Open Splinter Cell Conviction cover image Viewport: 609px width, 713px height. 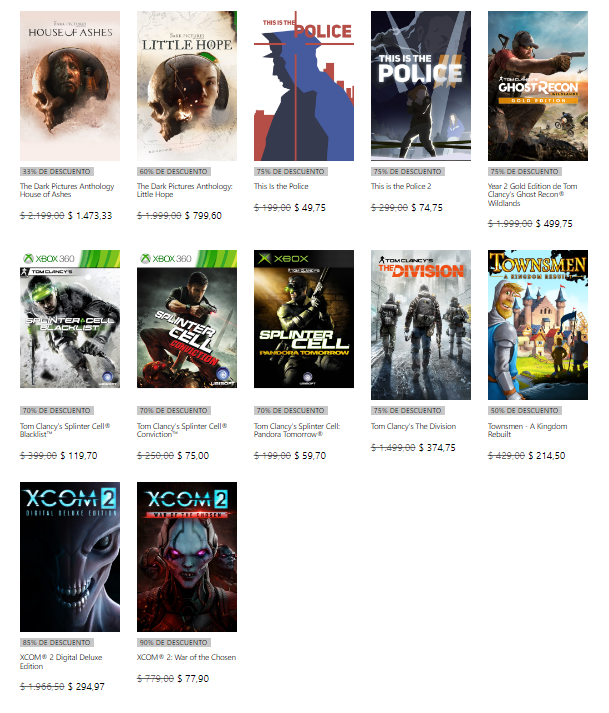(x=186, y=319)
